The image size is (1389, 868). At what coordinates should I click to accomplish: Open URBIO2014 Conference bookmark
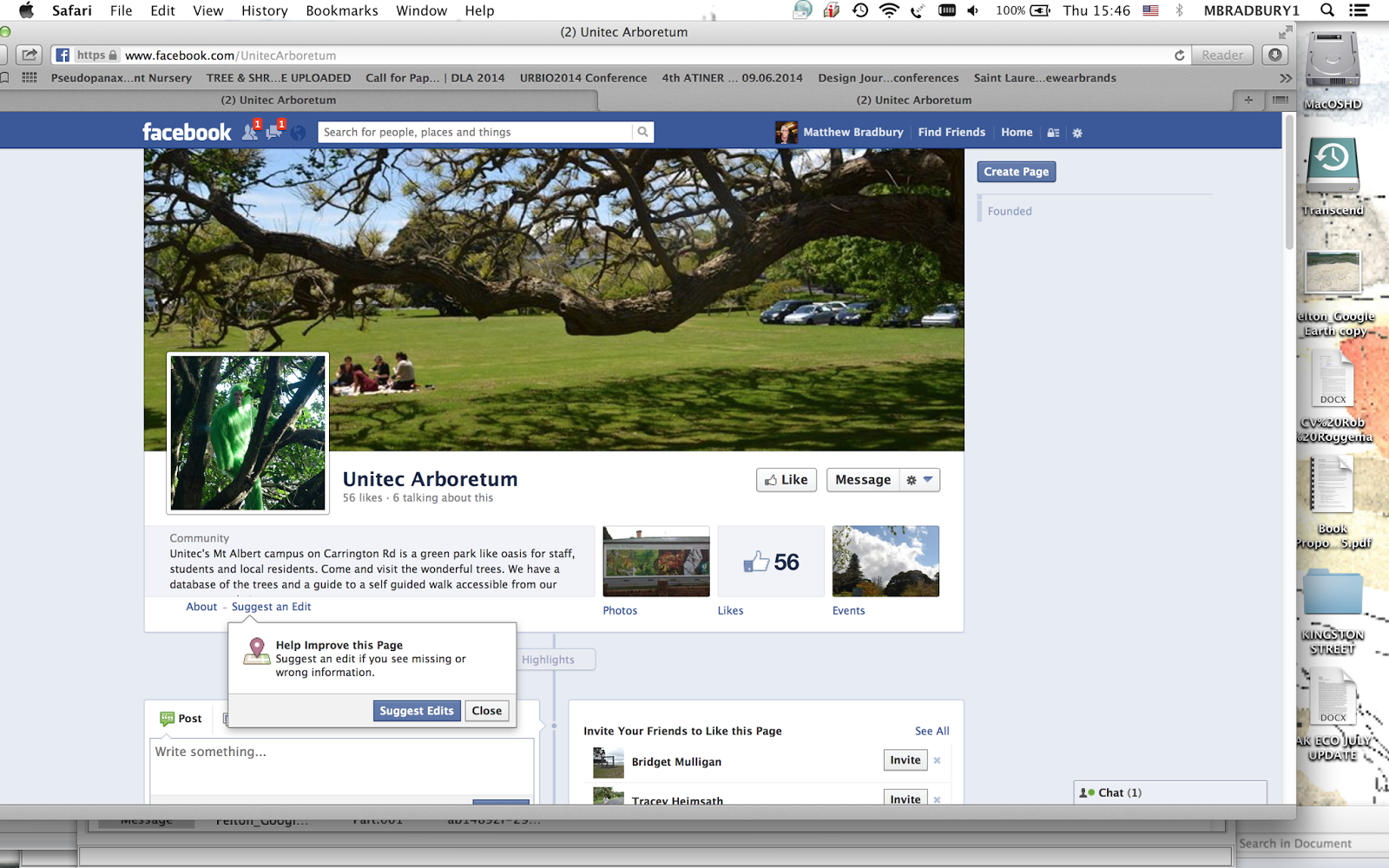tap(583, 78)
